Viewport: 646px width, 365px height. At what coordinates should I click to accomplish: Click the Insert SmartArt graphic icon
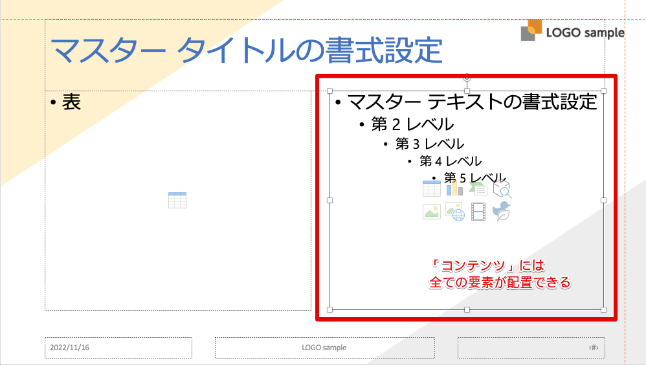point(478,190)
